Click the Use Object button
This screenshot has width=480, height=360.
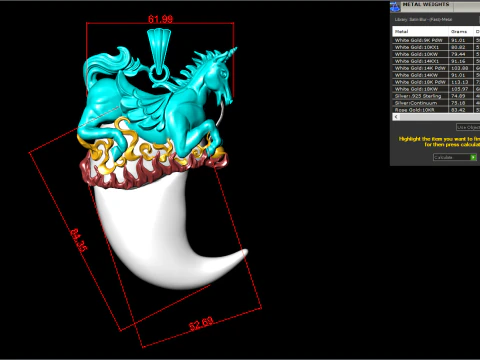[x=468, y=127]
